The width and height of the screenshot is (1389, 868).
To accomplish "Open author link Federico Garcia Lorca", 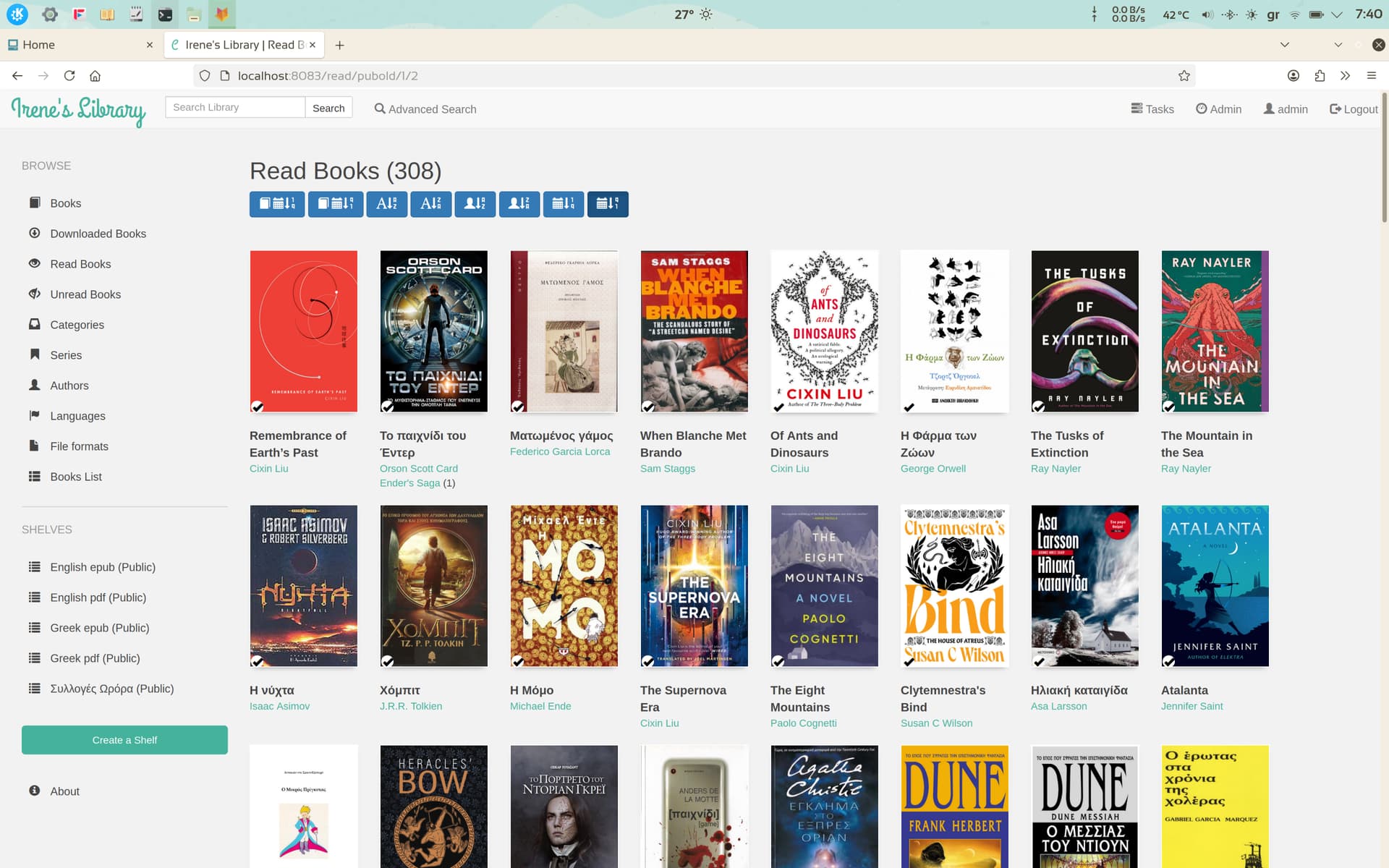I will pos(560,451).
